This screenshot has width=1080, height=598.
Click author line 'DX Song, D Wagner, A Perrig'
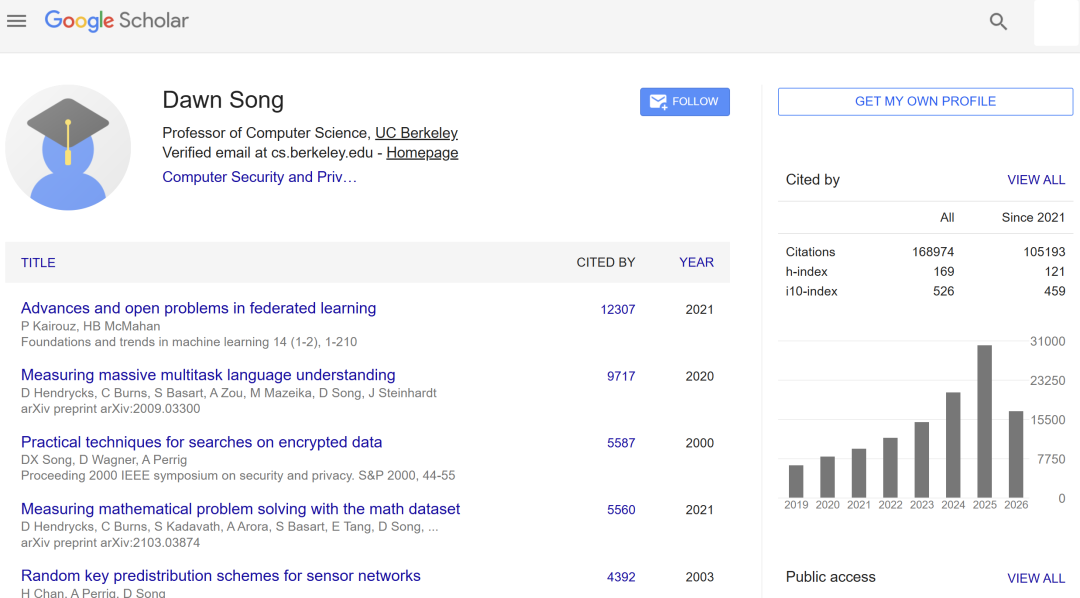[103, 460]
